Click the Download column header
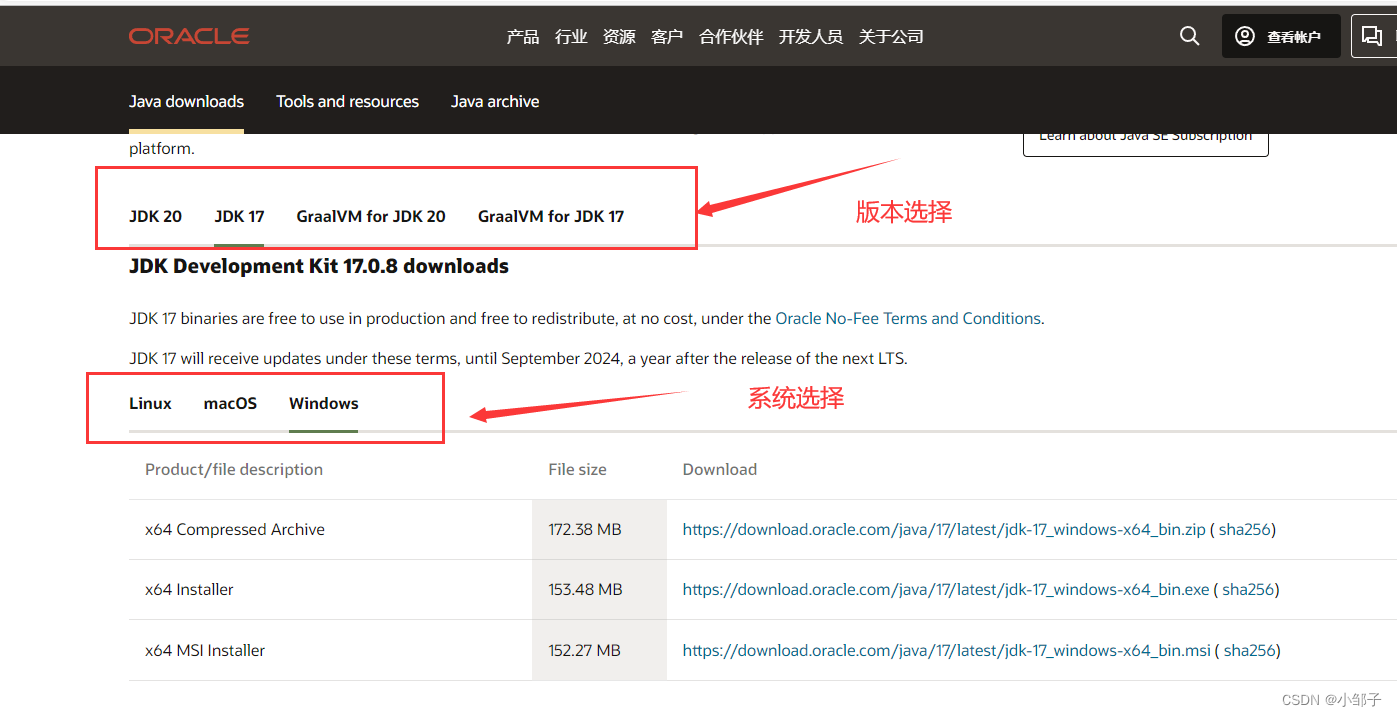 tap(719, 469)
